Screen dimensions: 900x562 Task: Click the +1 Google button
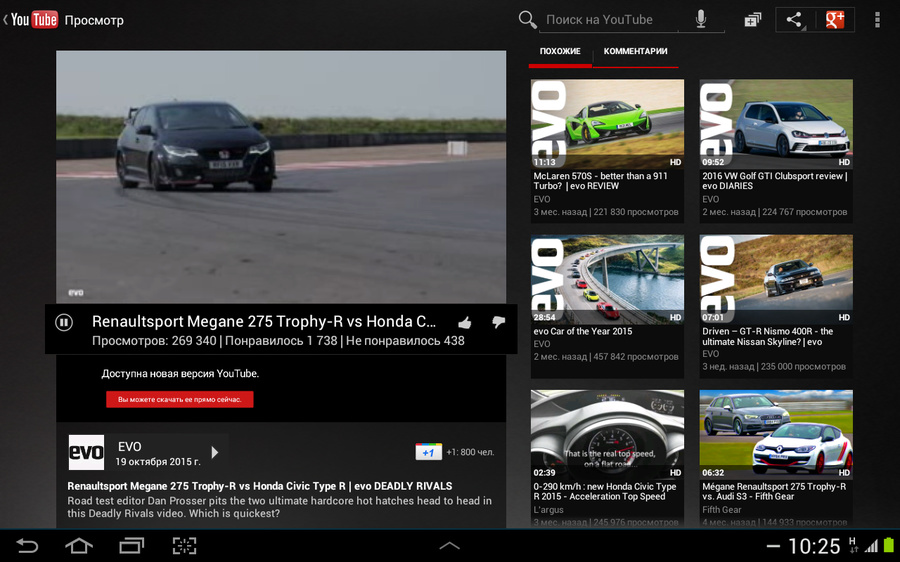[x=428, y=452]
